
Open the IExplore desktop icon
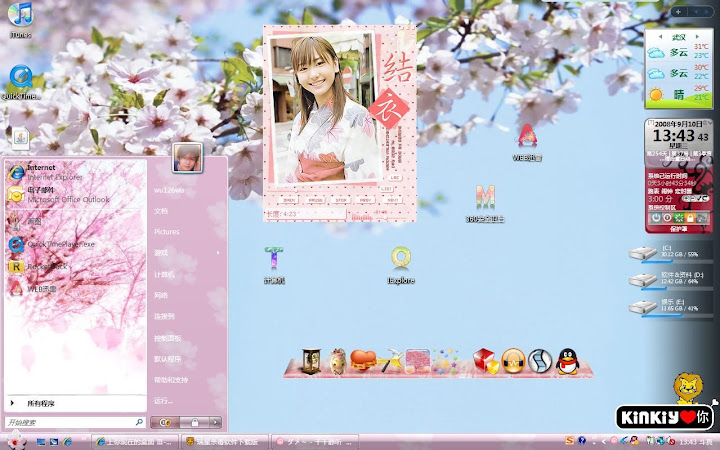click(401, 265)
